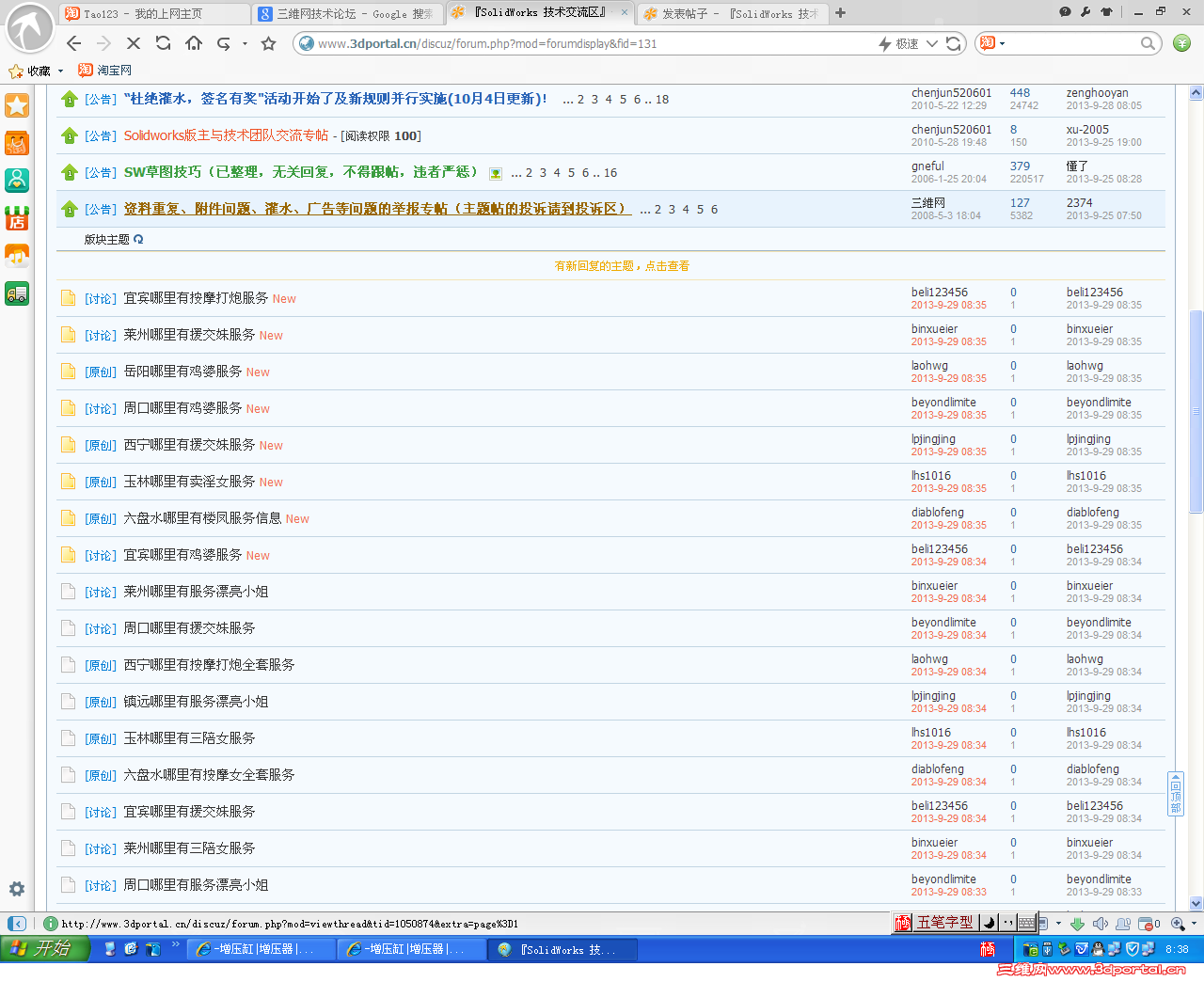
Task: Expand the 收藏 favorites dropdown arrow
Action: pos(60,71)
